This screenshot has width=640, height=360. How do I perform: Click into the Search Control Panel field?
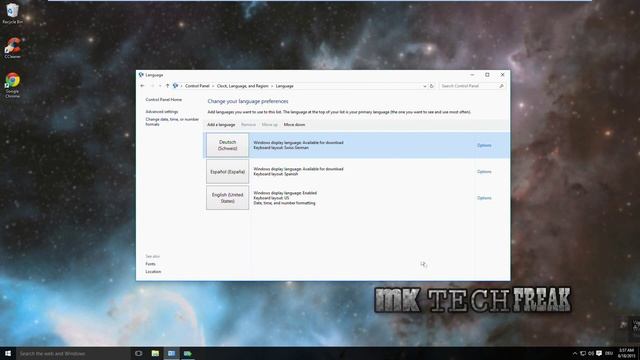(x=472, y=86)
